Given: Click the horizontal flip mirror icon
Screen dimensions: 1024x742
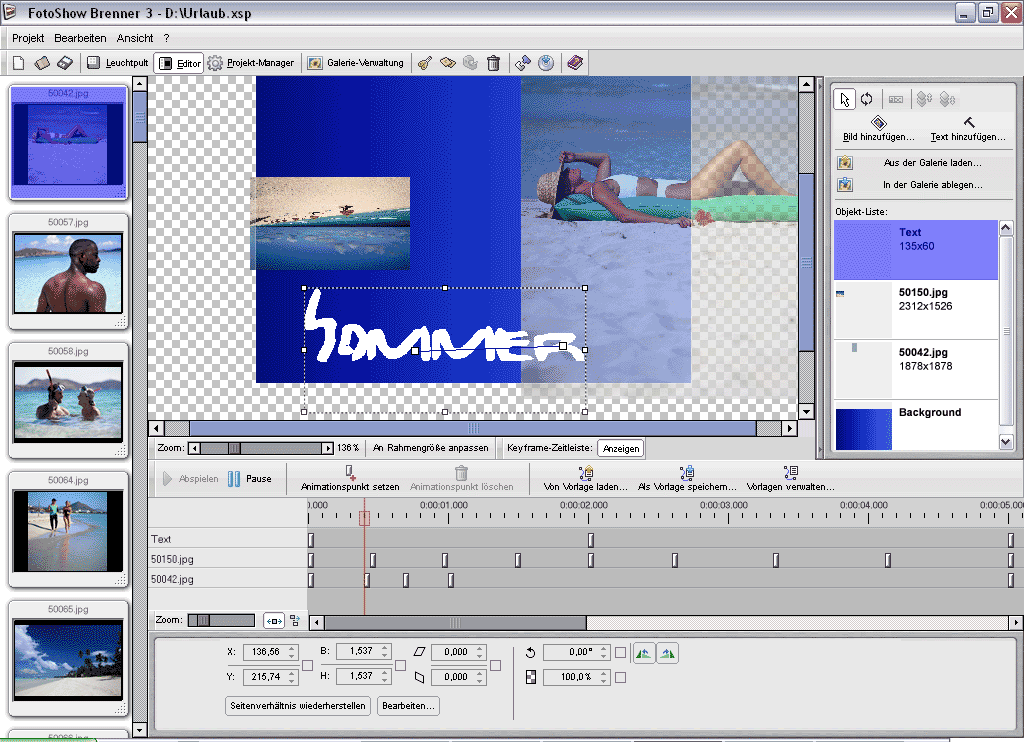Looking at the screenshot, I should tap(643, 653).
